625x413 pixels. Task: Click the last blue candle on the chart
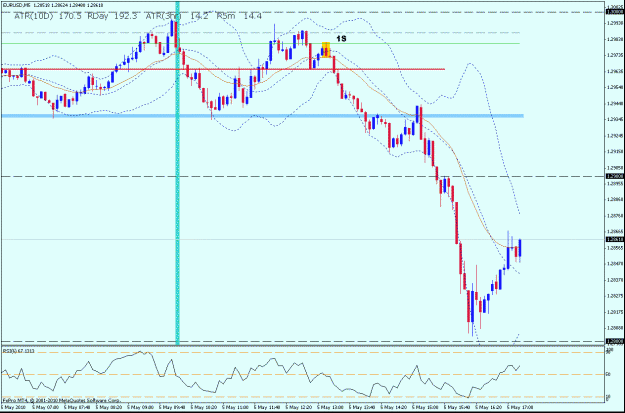coord(520,250)
